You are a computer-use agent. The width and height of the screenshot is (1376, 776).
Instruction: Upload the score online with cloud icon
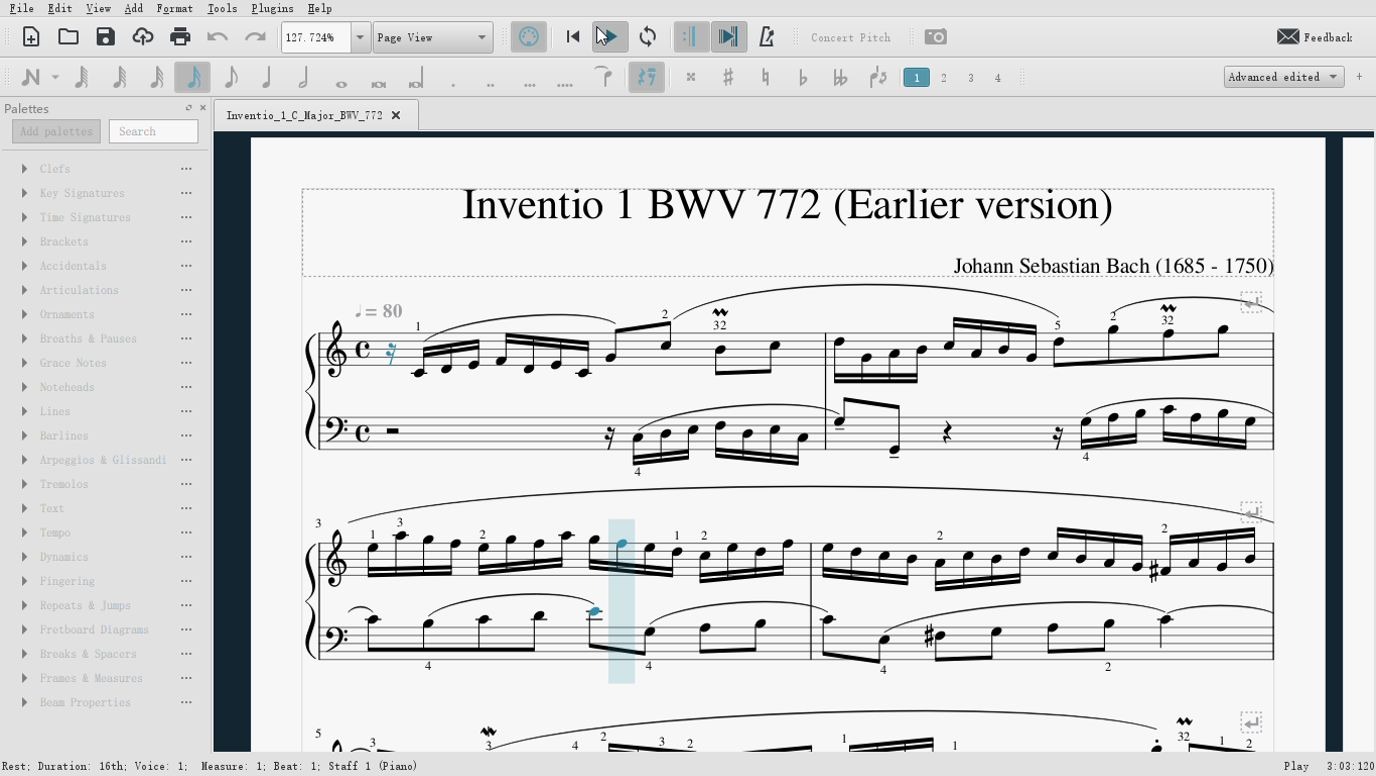(x=143, y=37)
